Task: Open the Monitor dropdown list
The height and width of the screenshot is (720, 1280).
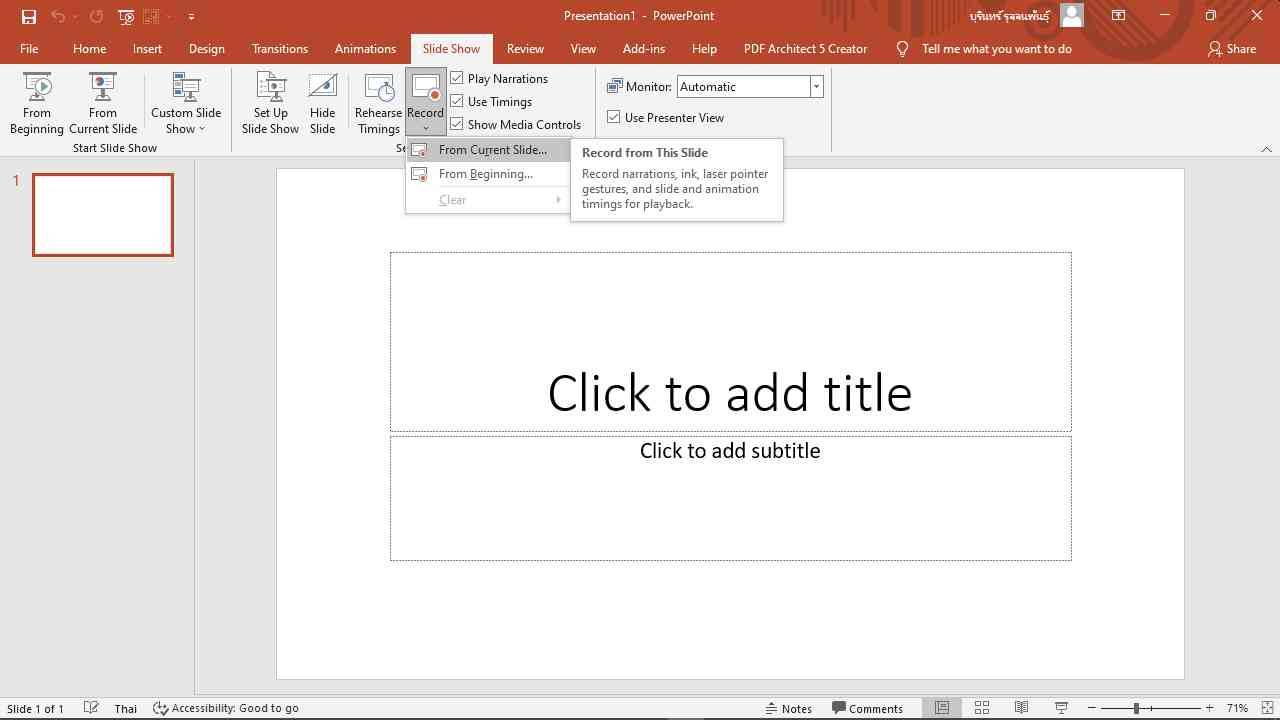Action: (816, 87)
